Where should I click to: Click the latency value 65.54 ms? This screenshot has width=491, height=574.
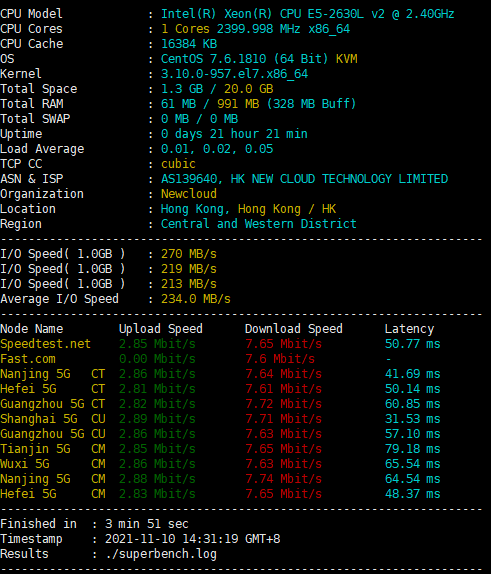point(413,464)
